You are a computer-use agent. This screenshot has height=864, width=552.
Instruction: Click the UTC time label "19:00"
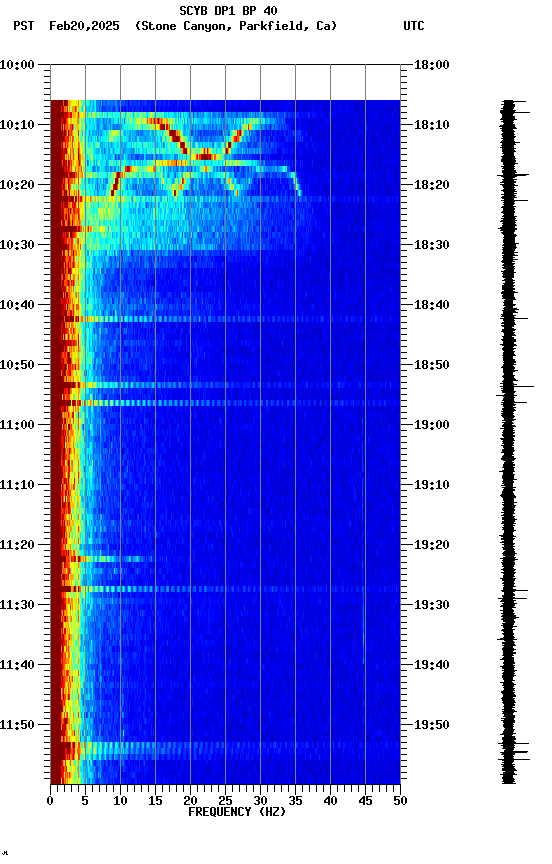pos(432,425)
